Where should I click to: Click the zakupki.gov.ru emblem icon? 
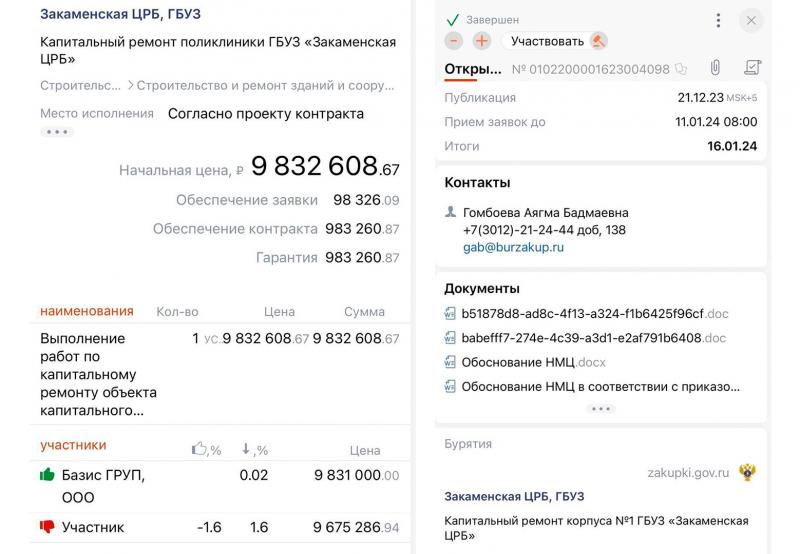pos(747,472)
